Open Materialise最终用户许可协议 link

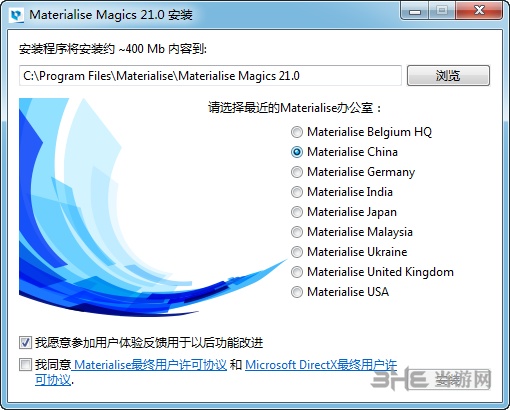point(149,365)
